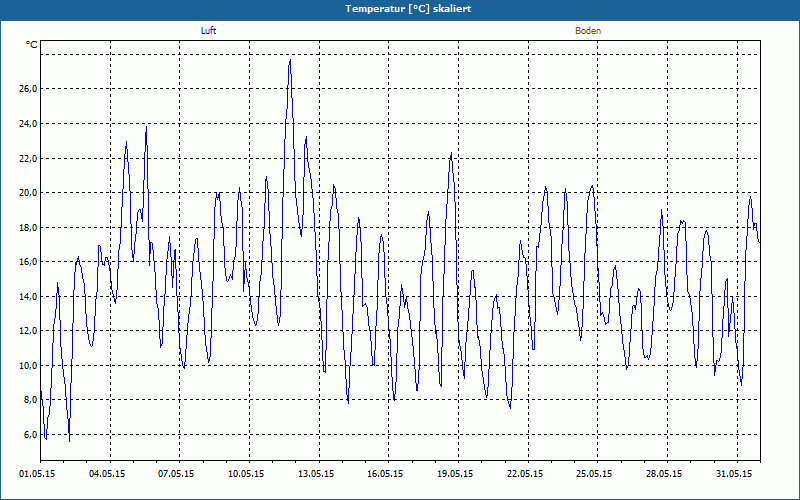Image resolution: width=800 pixels, height=500 pixels.
Task: Click the 10.05.15 date label
Action: tap(246, 474)
